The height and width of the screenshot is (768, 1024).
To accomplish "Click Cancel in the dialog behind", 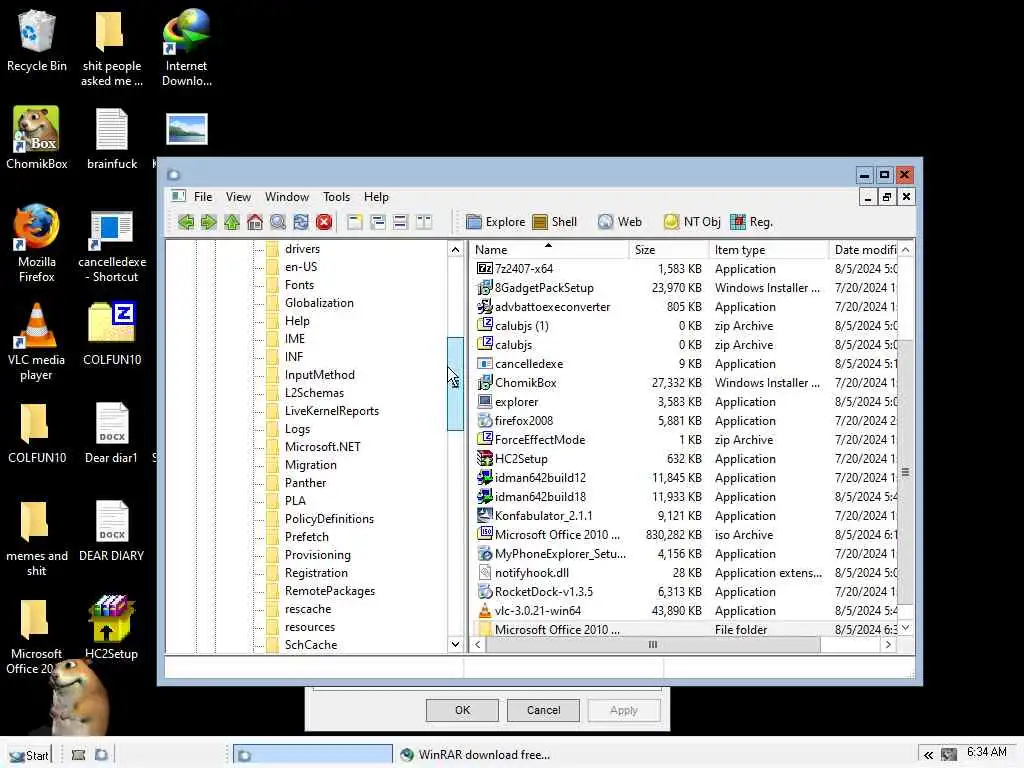I will (543, 710).
